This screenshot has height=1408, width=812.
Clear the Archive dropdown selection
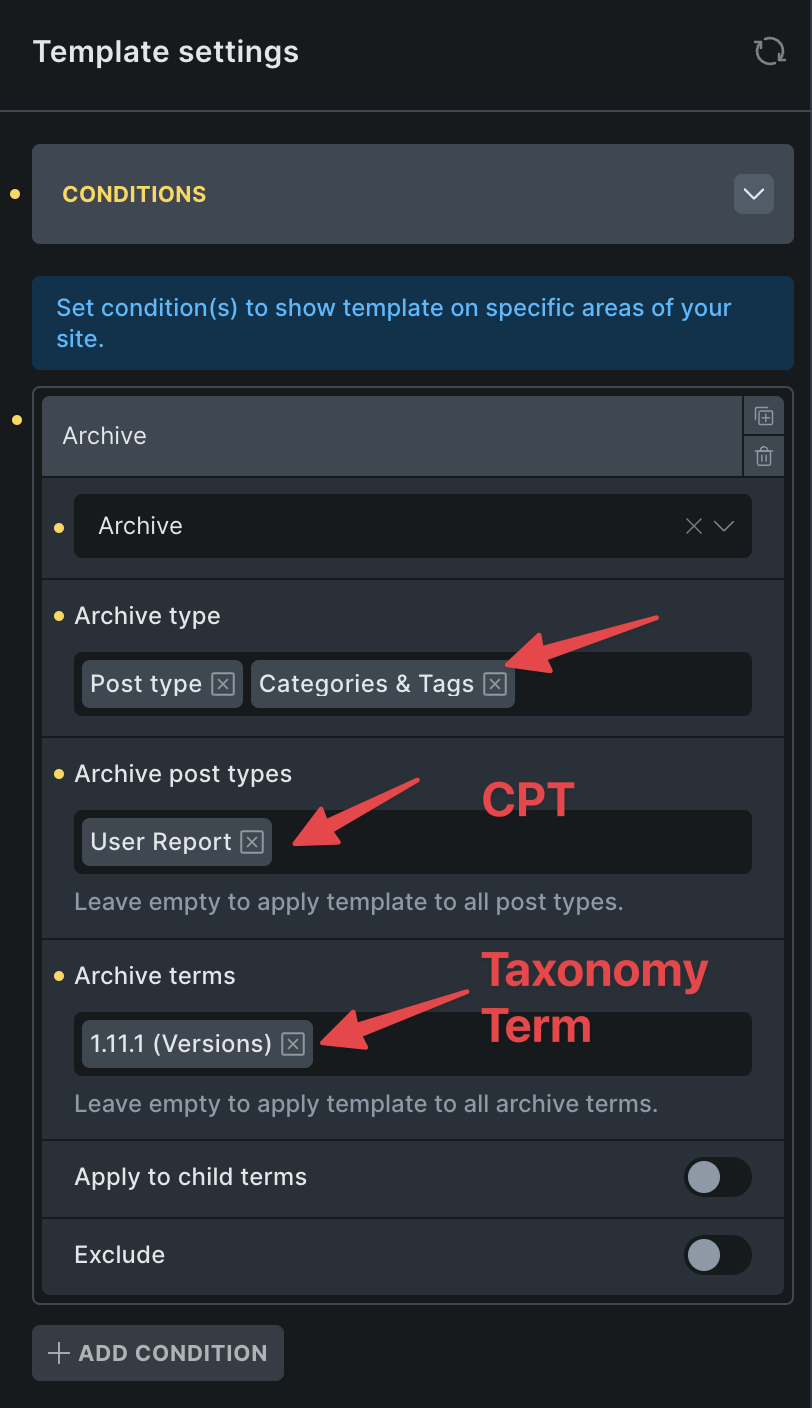coord(694,526)
